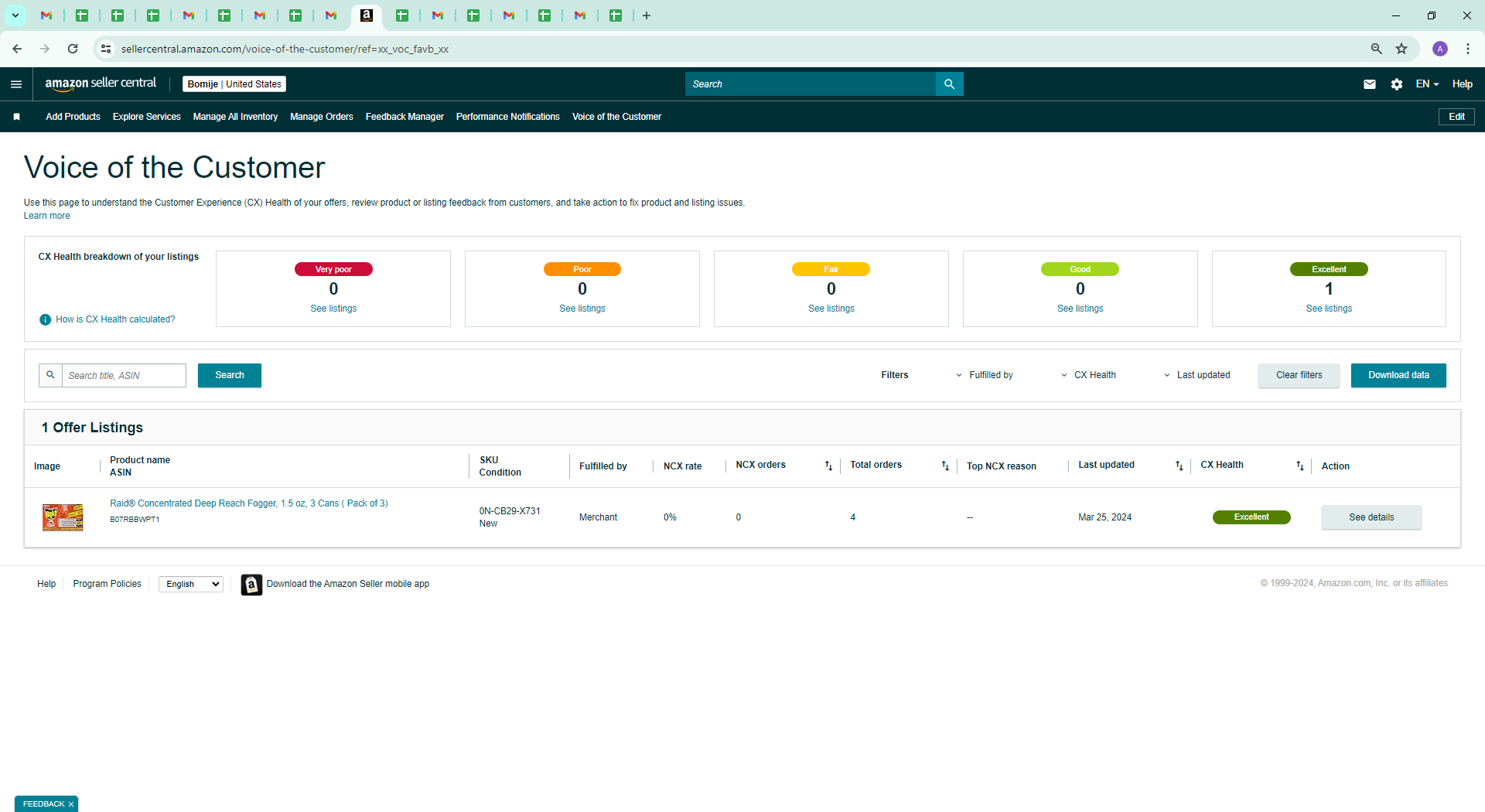Open Voice of the Customer menu item

616,117
